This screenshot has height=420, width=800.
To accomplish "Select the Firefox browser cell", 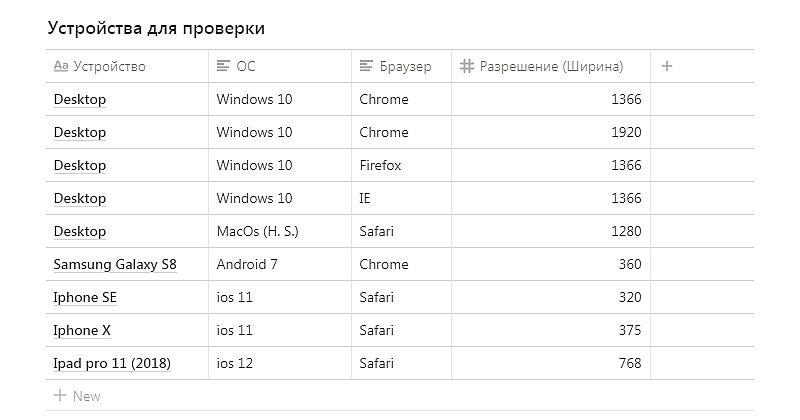I will pos(402,165).
